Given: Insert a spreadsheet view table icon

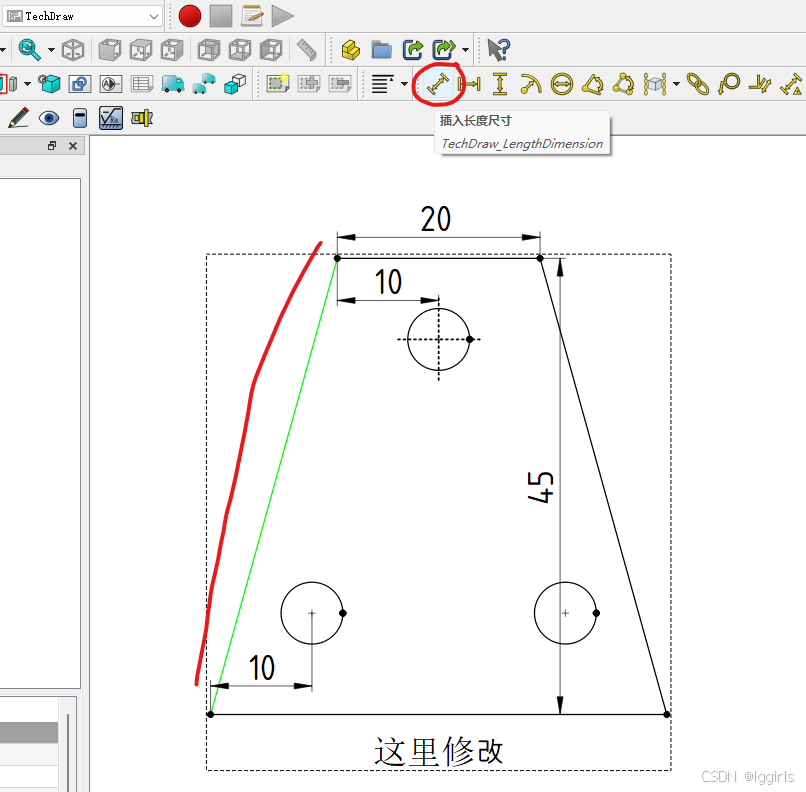Looking at the screenshot, I should [142, 84].
